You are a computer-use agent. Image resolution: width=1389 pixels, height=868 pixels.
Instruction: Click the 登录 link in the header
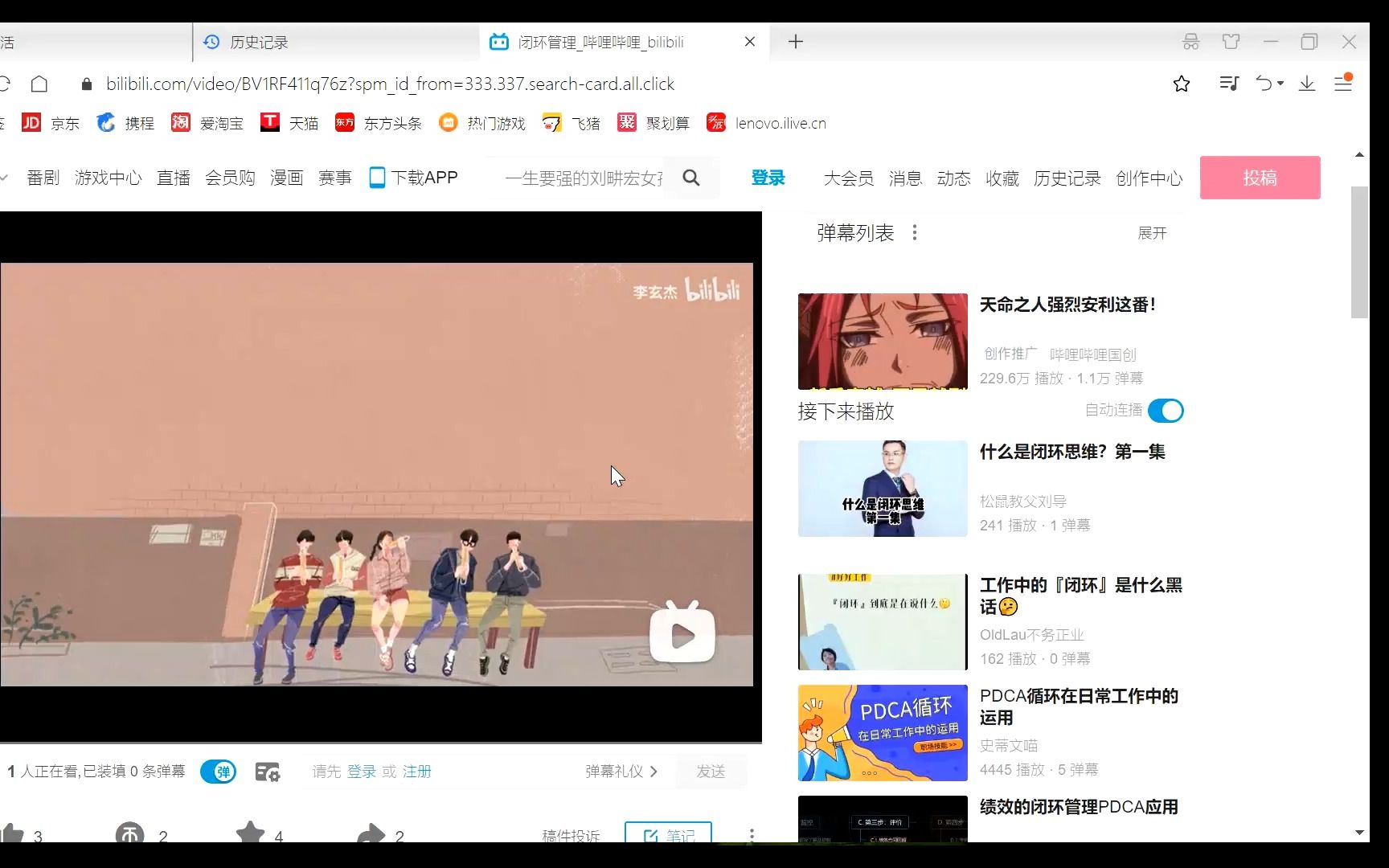768,178
